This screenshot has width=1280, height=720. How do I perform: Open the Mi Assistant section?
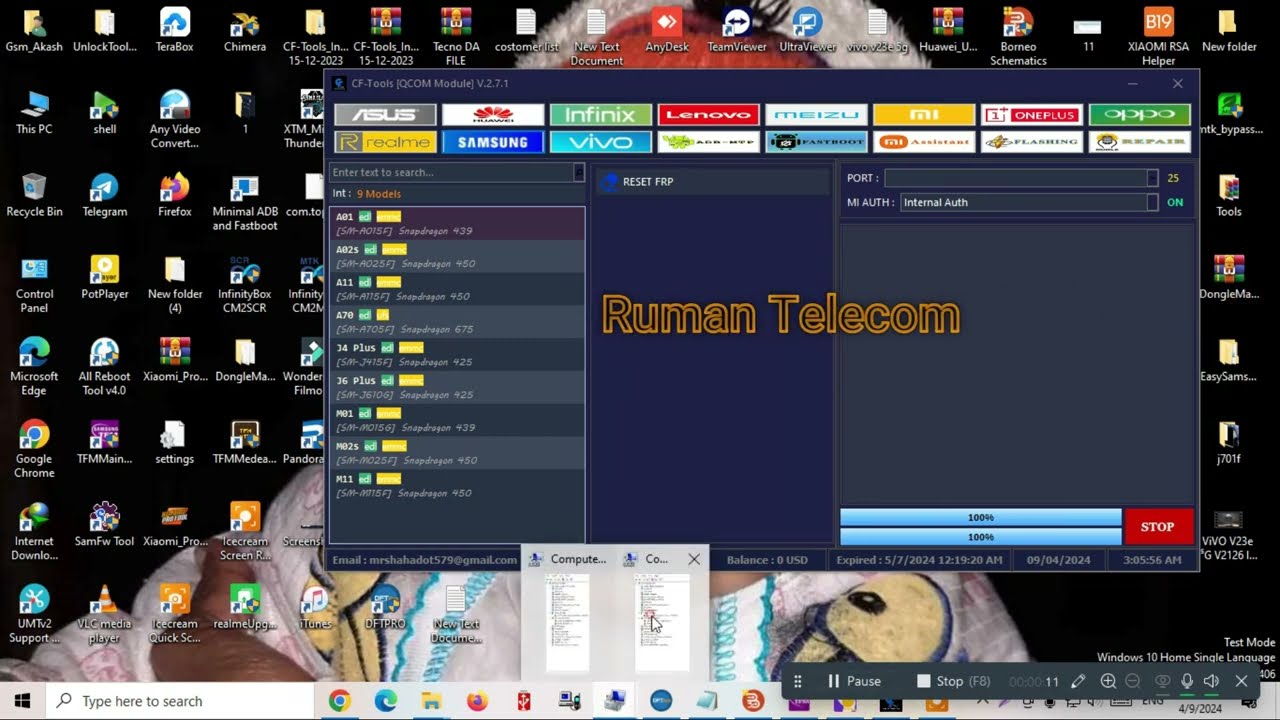coord(924,142)
